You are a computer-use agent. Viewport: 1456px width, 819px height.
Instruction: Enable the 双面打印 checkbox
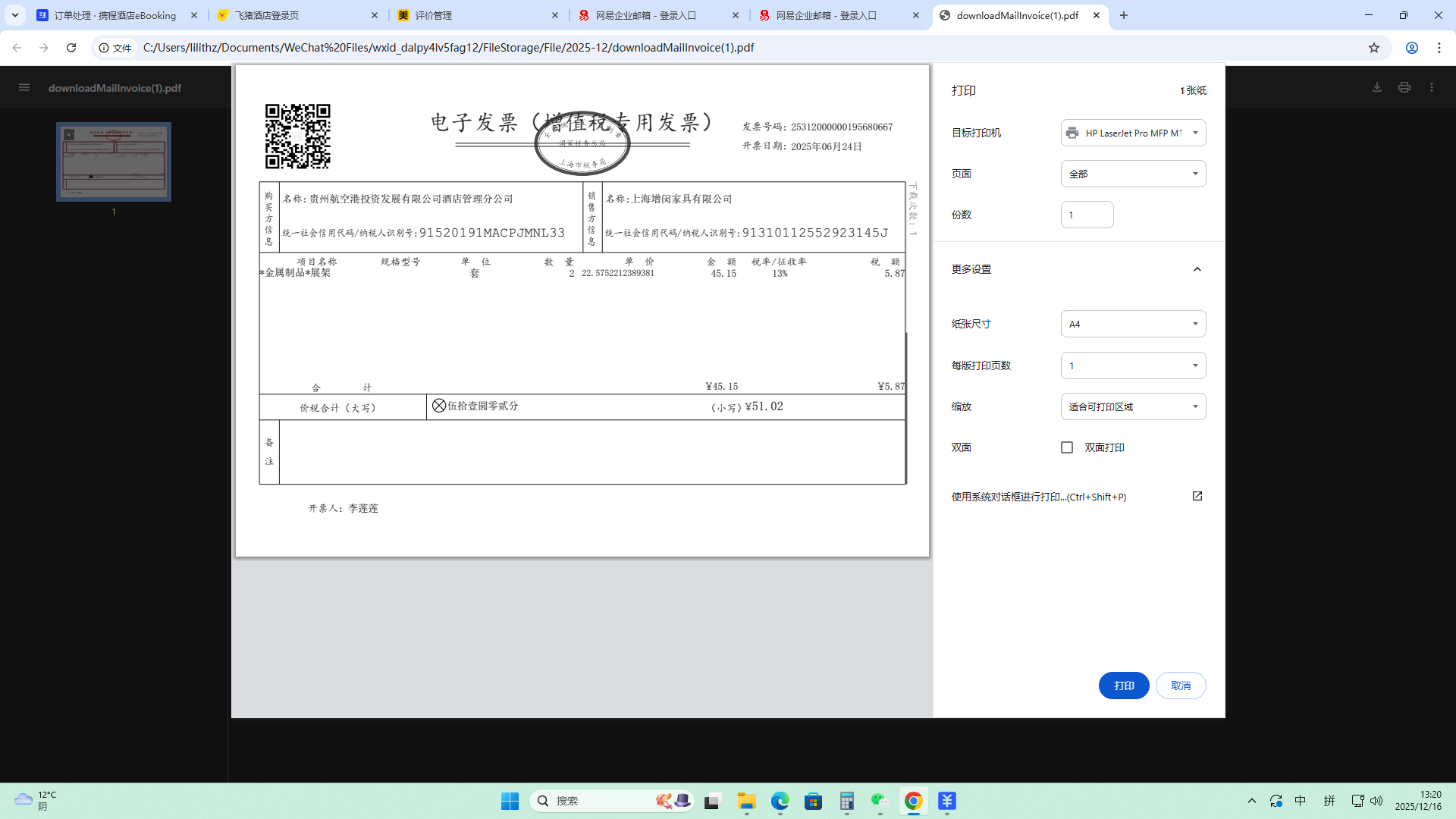click(1067, 447)
